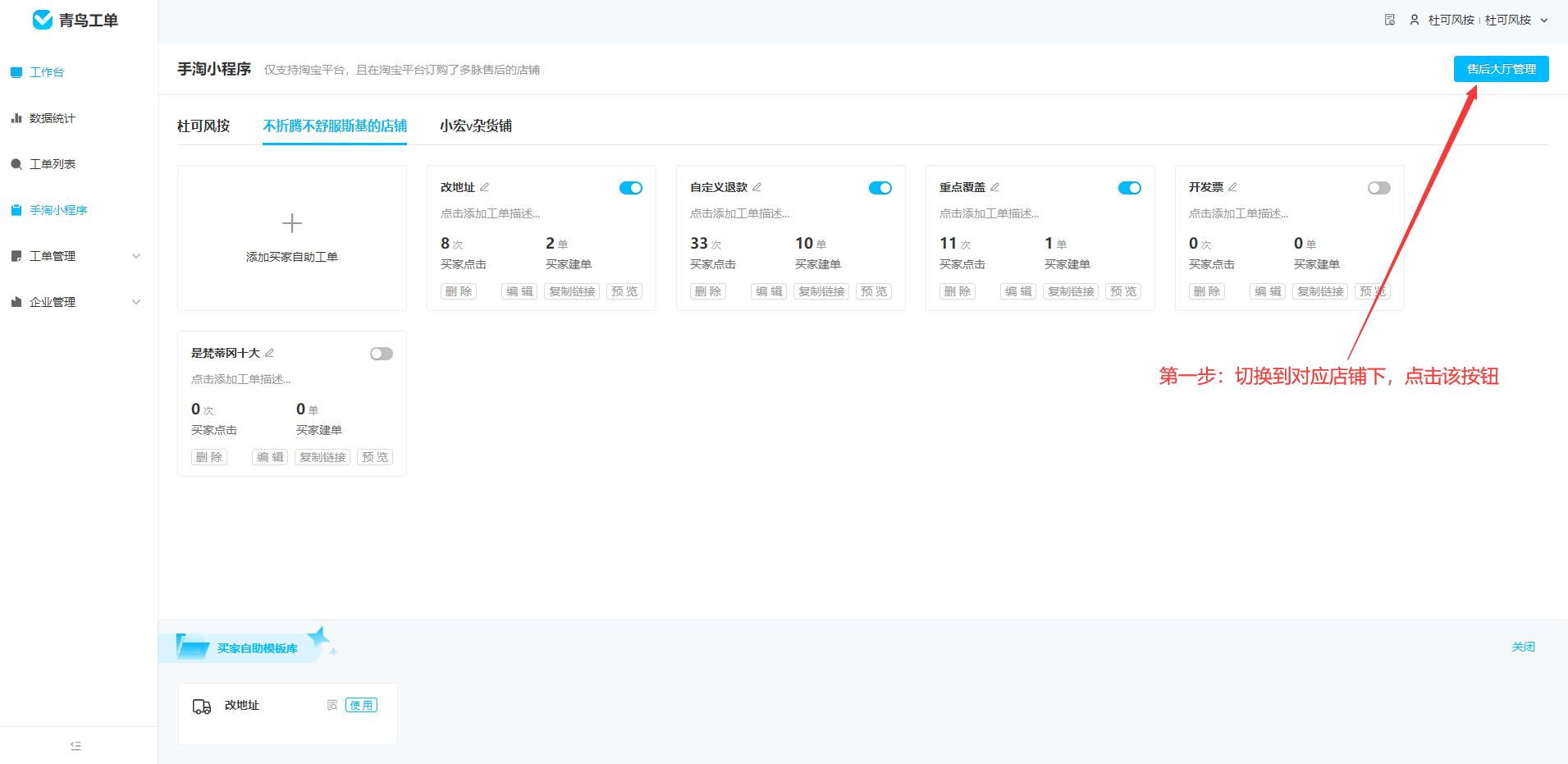Click 删除 on the 自定义退款 card
The image size is (1568, 764).
tap(708, 291)
